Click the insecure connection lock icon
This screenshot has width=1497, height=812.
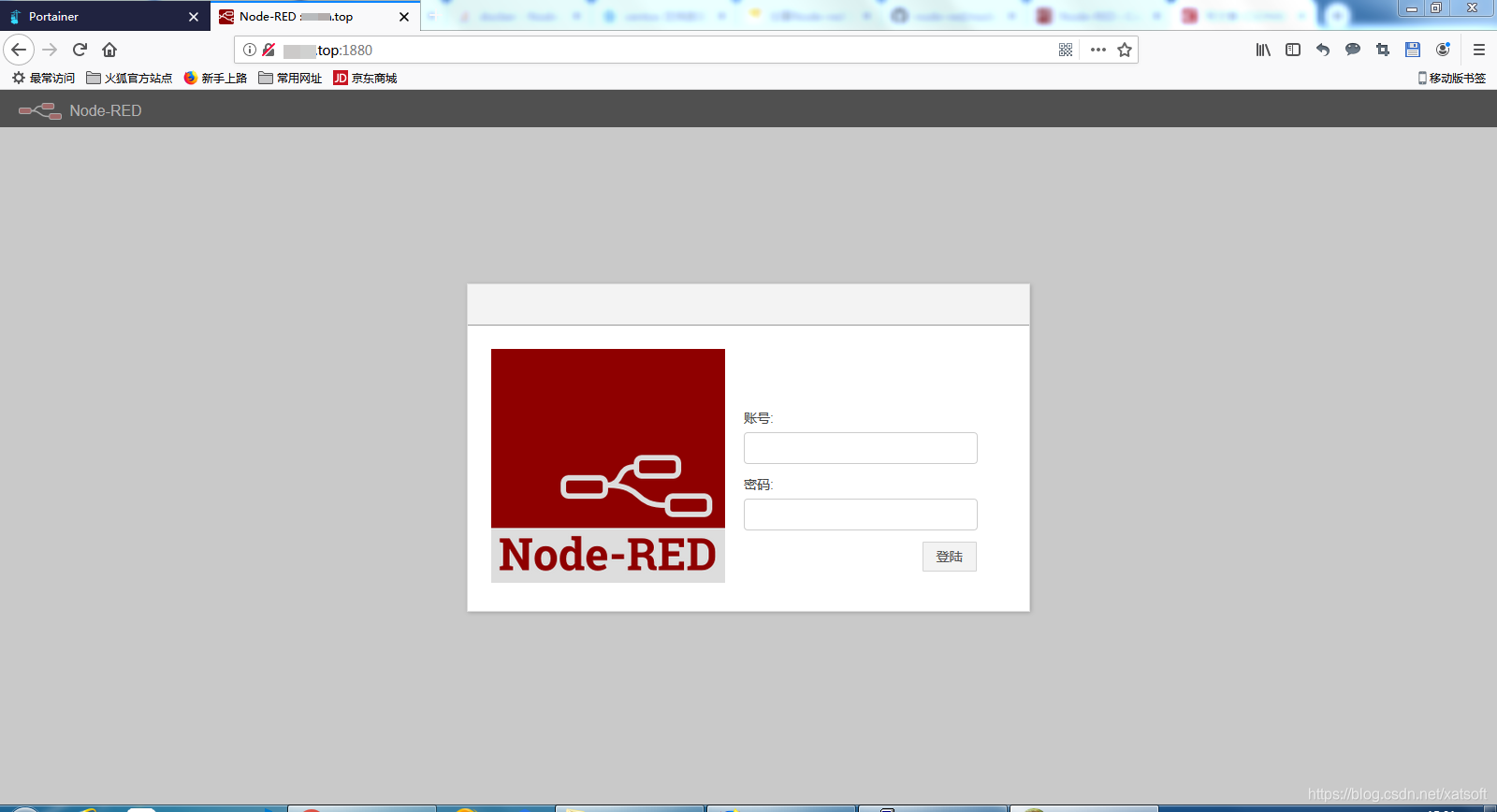[x=269, y=50]
